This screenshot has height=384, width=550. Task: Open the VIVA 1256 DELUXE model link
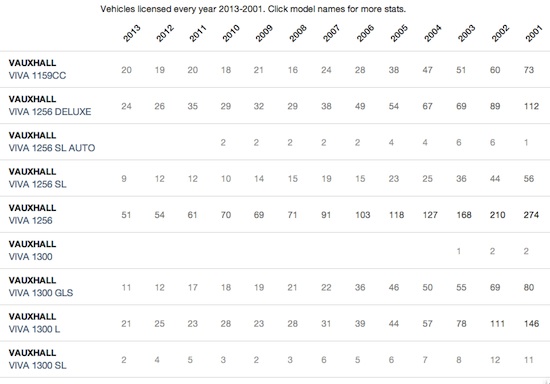(50, 112)
